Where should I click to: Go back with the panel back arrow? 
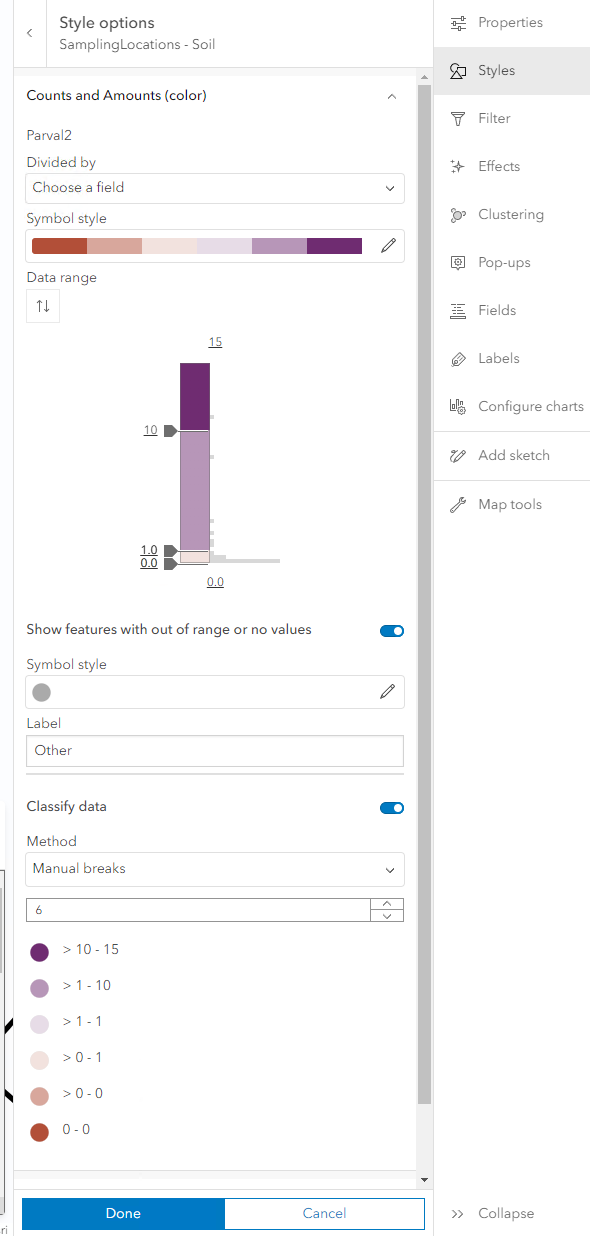29,33
